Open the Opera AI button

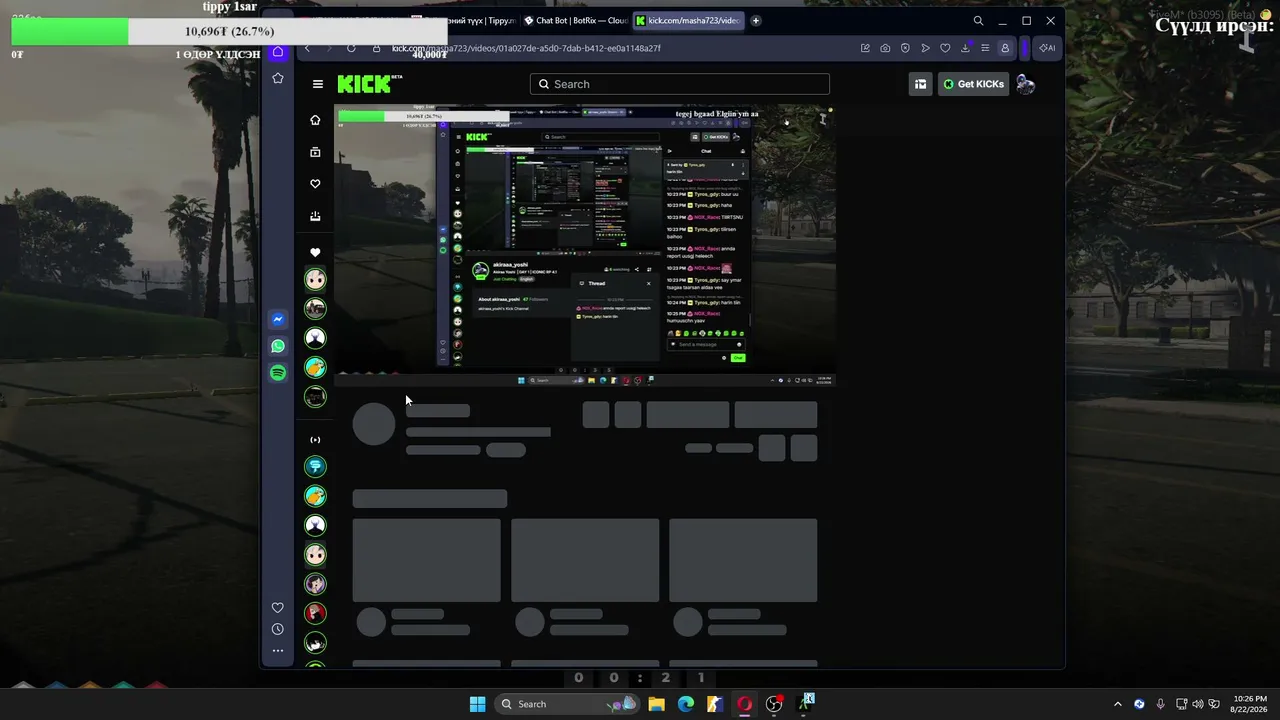click(1047, 48)
